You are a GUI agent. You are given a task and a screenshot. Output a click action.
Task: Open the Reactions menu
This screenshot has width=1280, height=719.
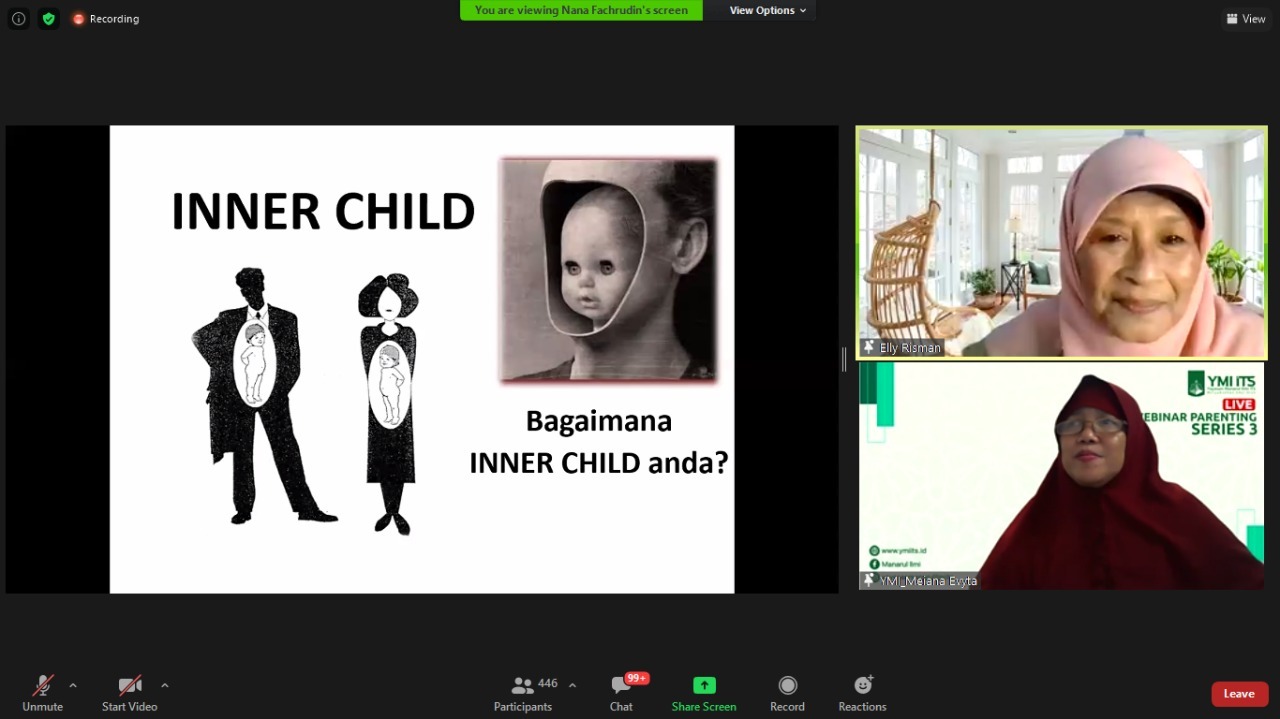tap(862, 693)
